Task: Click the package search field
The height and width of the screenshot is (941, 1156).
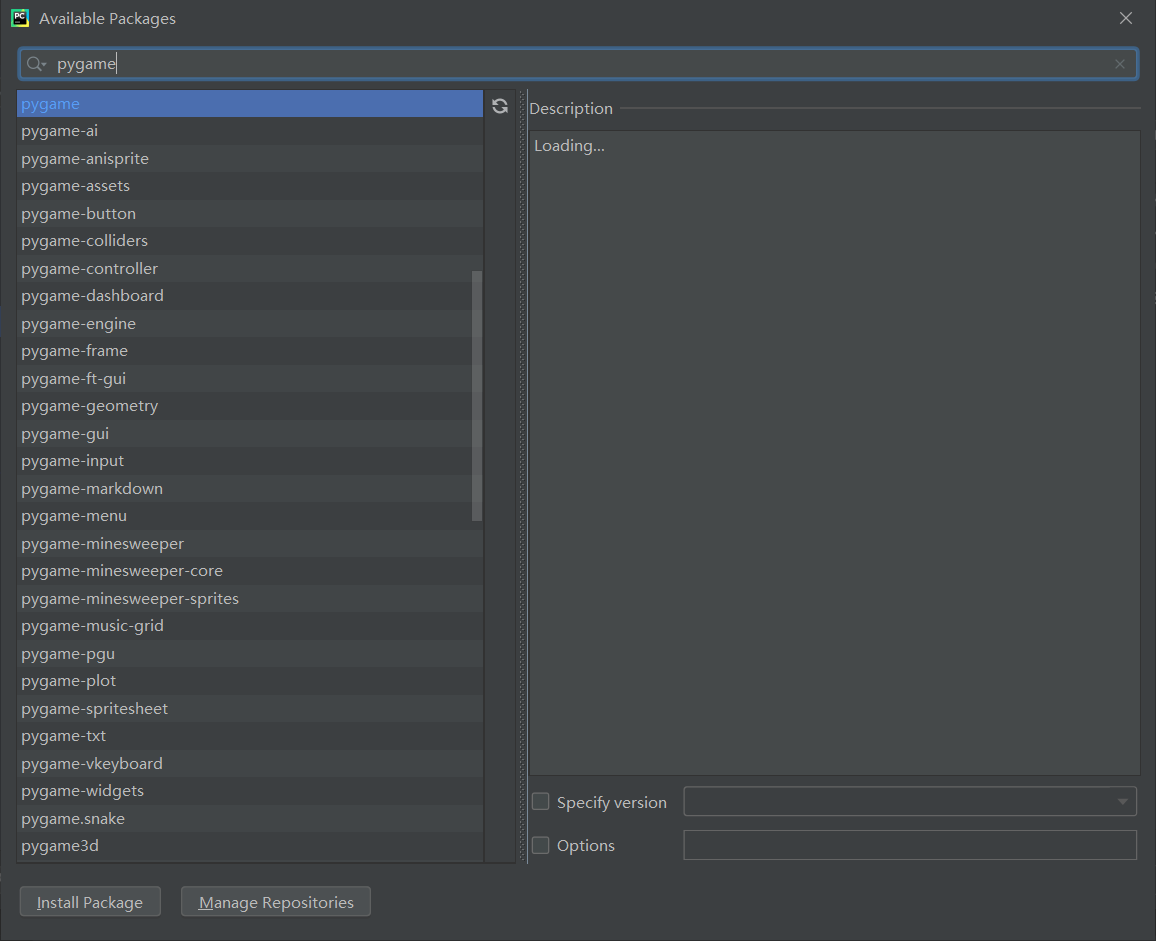Action: [x=579, y=64]
